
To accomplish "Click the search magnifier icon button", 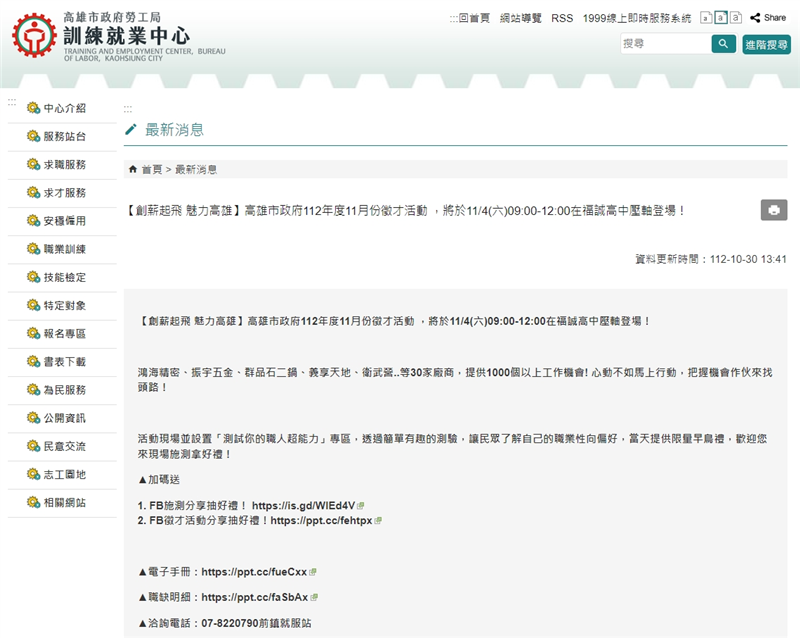I will [x=723, y=44].
